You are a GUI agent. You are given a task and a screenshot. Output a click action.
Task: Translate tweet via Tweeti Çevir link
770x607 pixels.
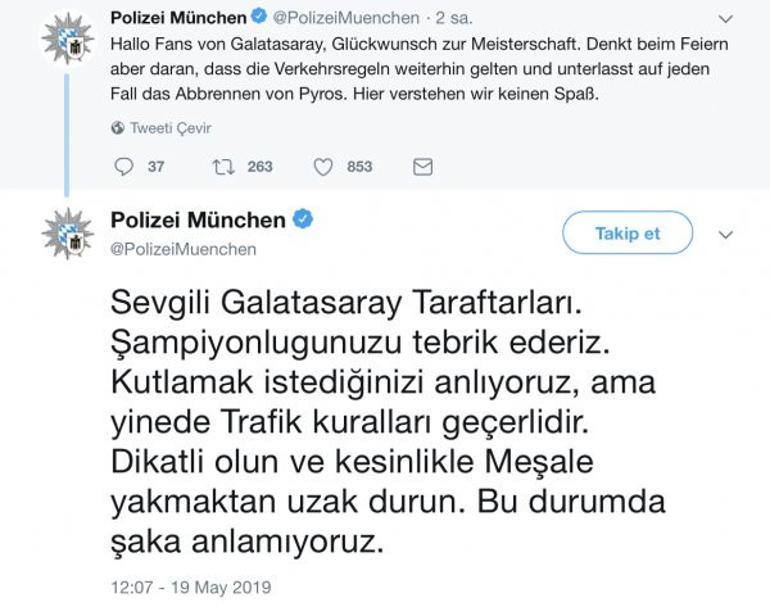click(170, 128)
